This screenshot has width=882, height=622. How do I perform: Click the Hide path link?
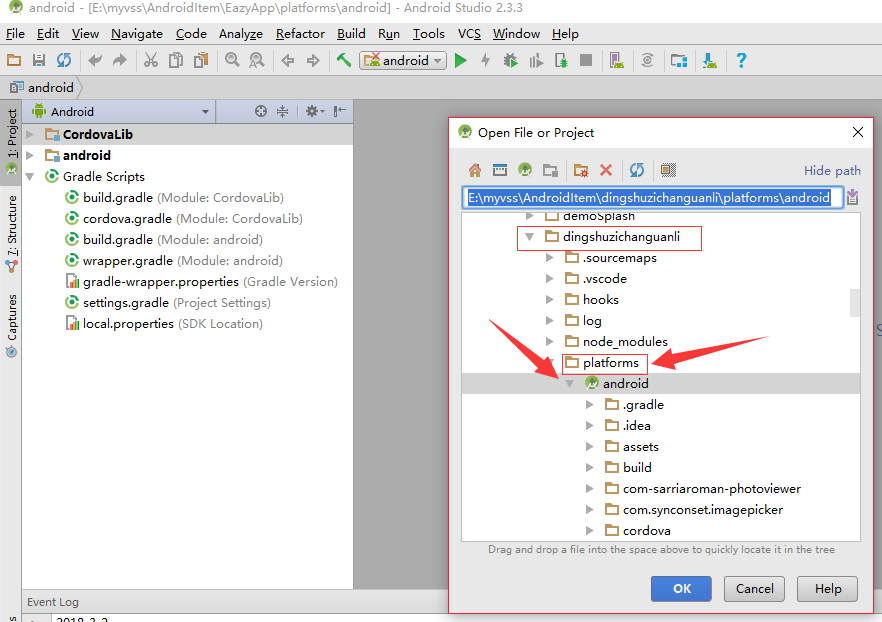click(x=832, y=170)
